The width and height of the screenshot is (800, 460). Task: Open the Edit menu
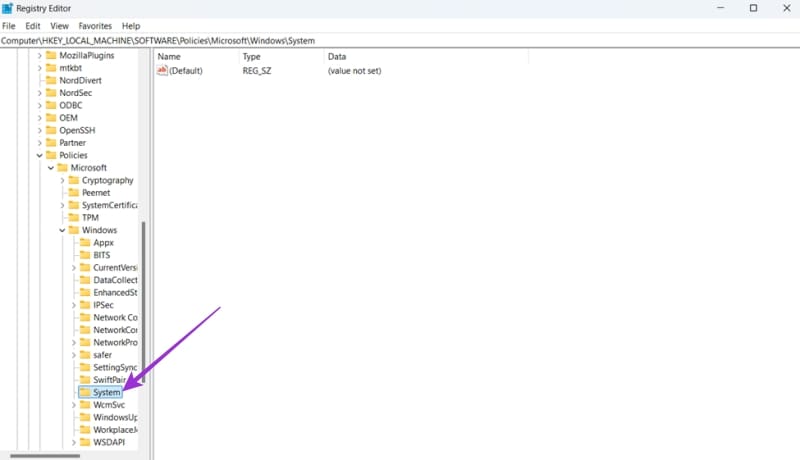pos(33,25)
